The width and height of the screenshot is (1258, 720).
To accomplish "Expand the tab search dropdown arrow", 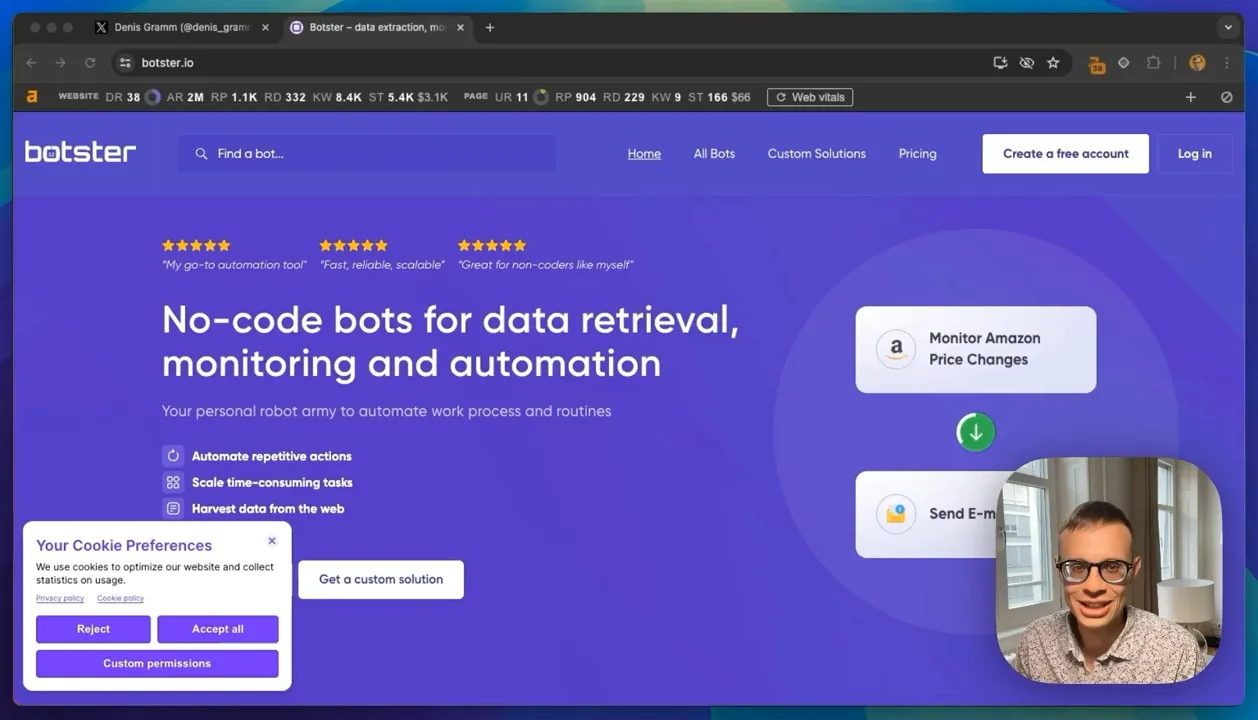I will coord(1229,28).
